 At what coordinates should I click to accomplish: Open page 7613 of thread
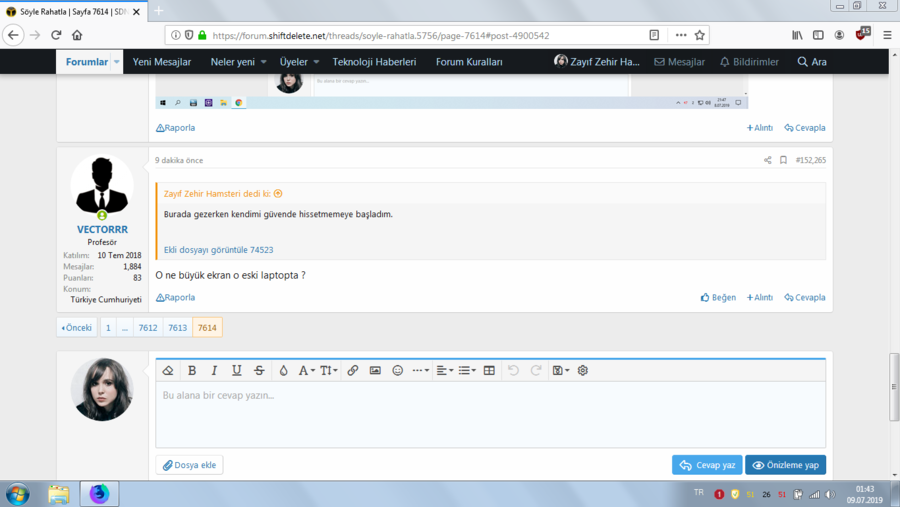(177, 328)
